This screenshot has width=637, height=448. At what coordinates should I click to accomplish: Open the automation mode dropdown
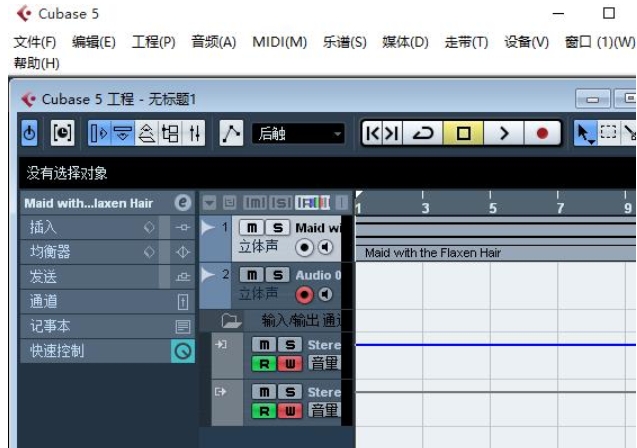tap(298, 133)
